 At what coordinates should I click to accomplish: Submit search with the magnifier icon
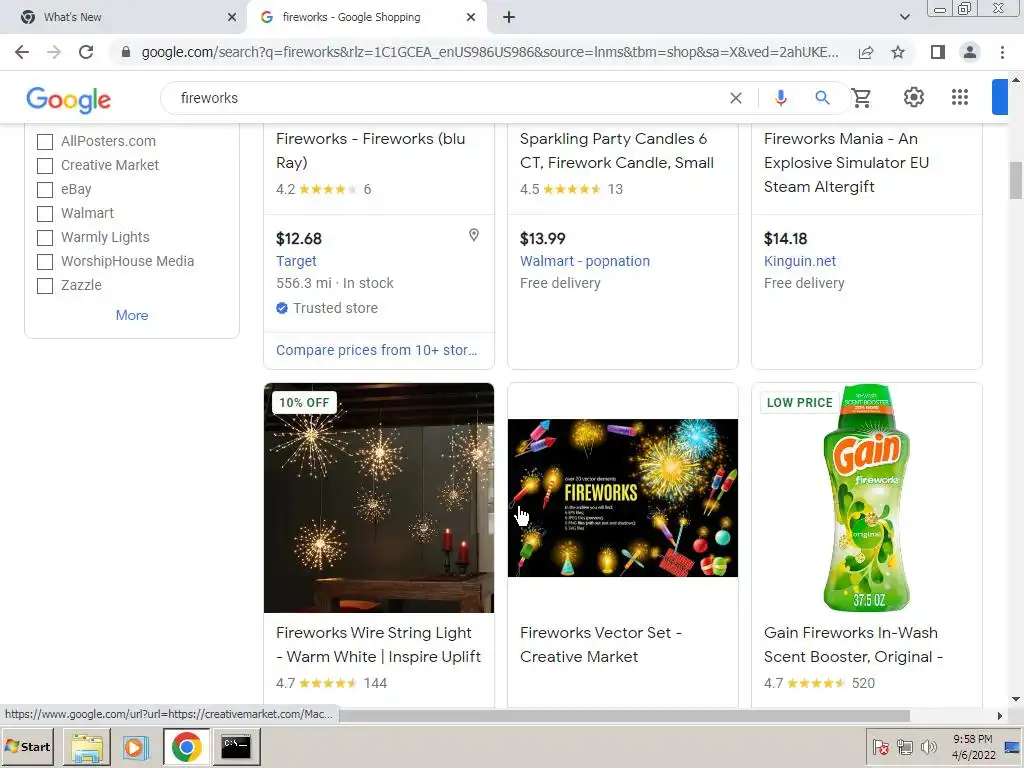pos(822,98)
